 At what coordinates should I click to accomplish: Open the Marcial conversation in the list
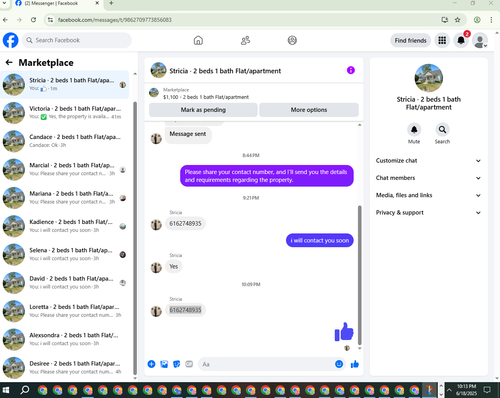point(65,170)
